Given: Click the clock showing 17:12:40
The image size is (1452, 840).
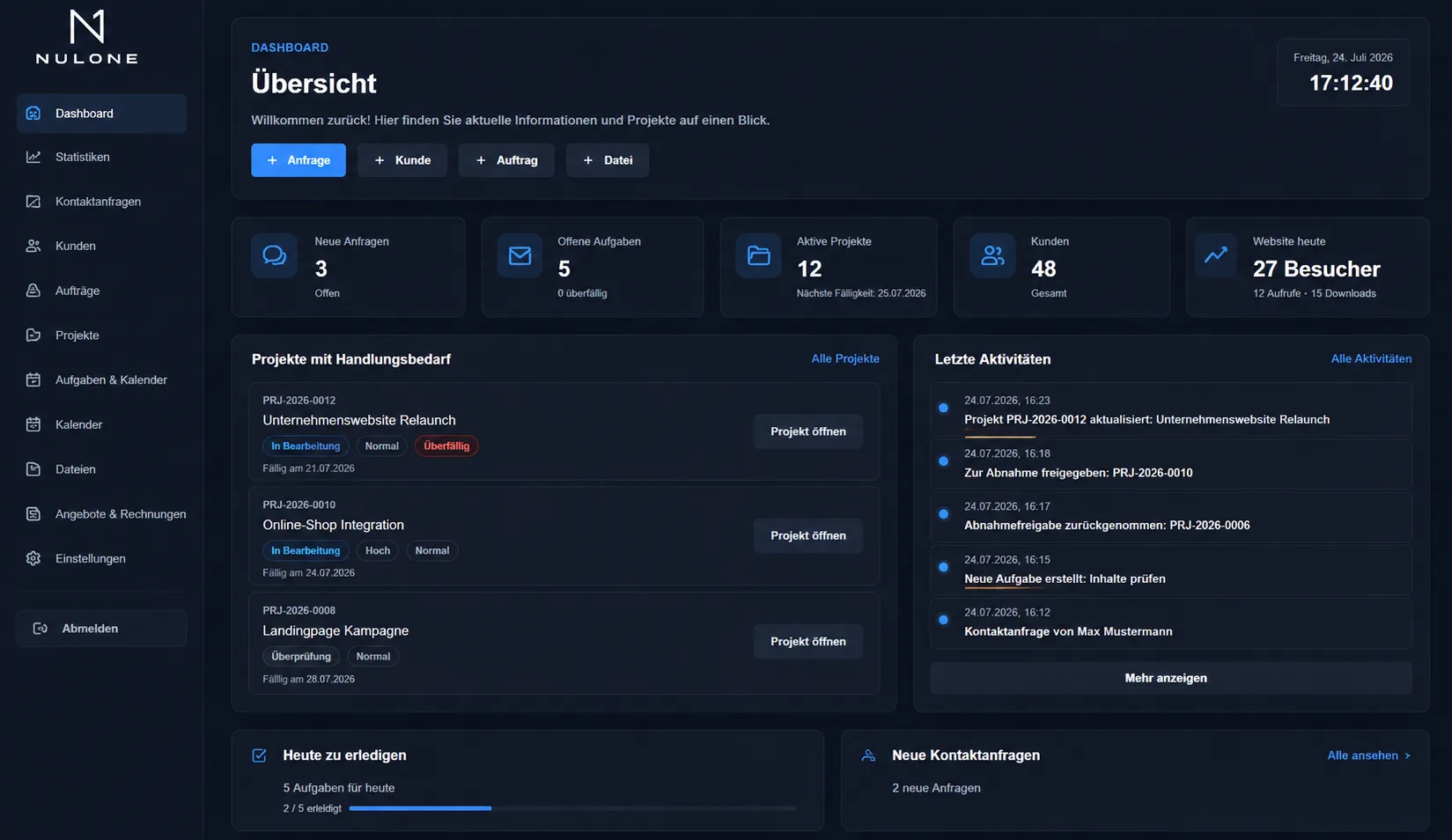Looking at the screenshot, I should click(1351, 84).
